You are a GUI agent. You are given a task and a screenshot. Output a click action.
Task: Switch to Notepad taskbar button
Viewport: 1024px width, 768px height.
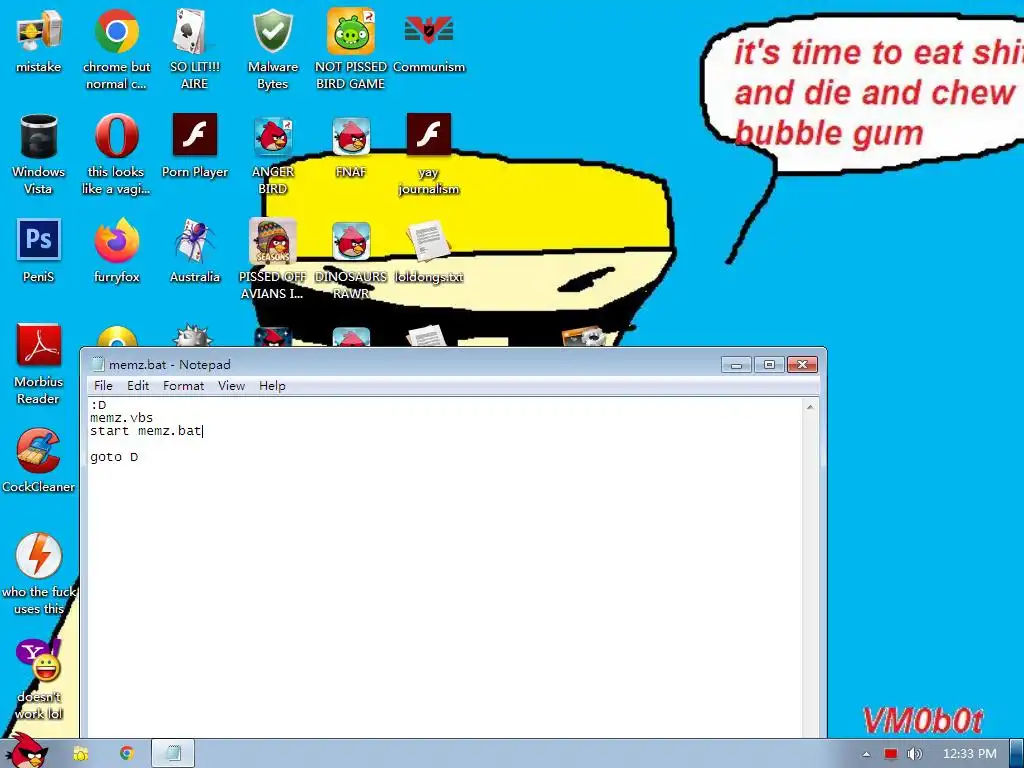tap(173, 754)
